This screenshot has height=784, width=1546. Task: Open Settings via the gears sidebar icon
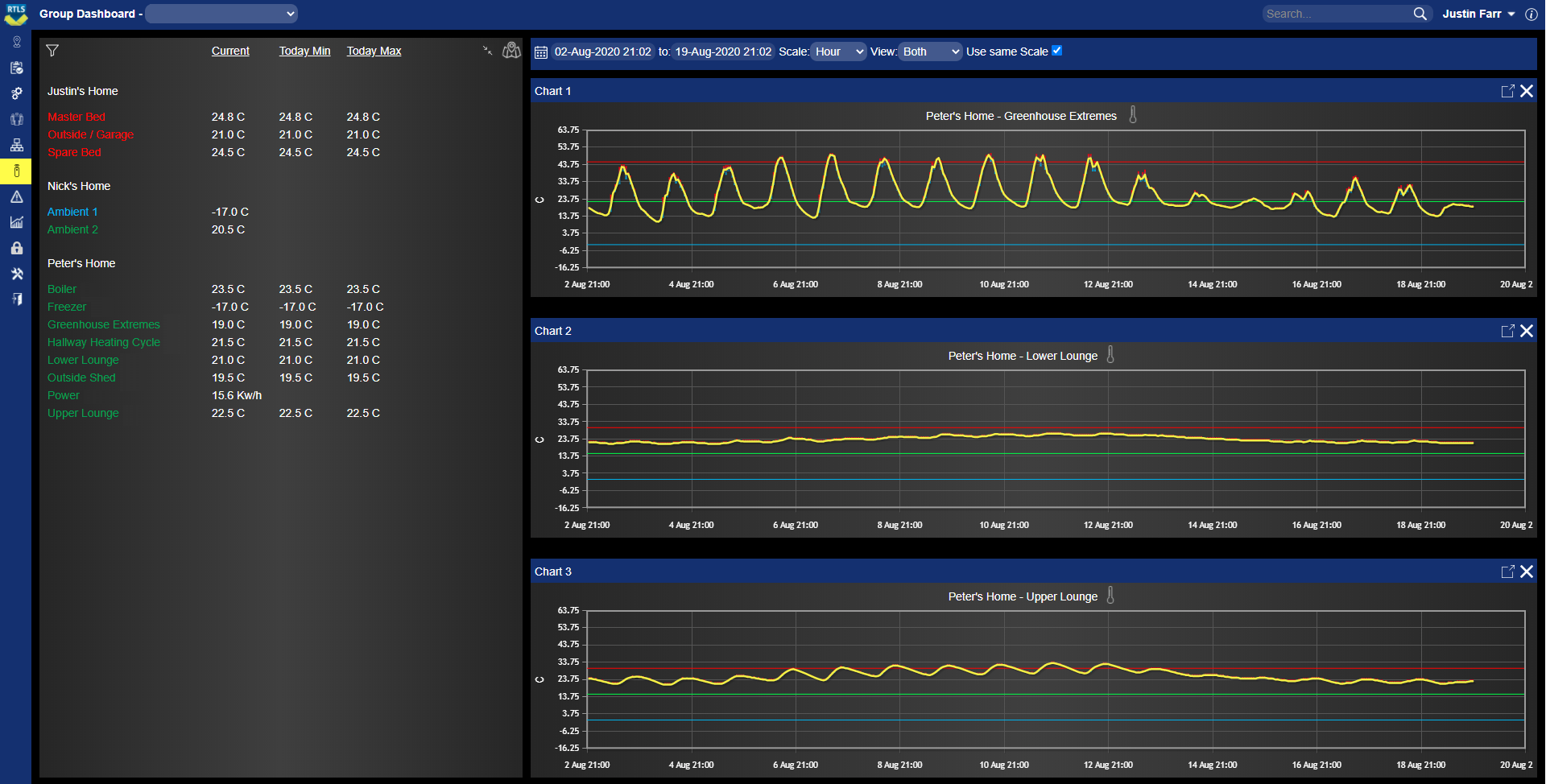coord(17,93)
